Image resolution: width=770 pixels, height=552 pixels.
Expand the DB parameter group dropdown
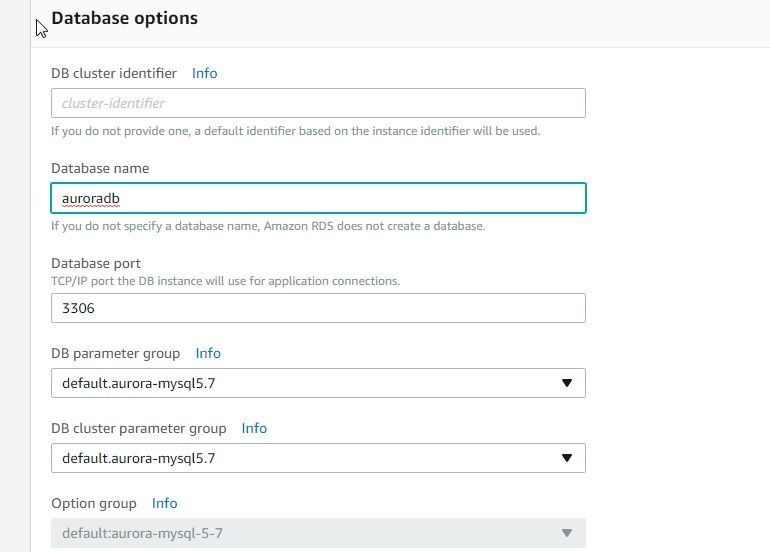318,383
